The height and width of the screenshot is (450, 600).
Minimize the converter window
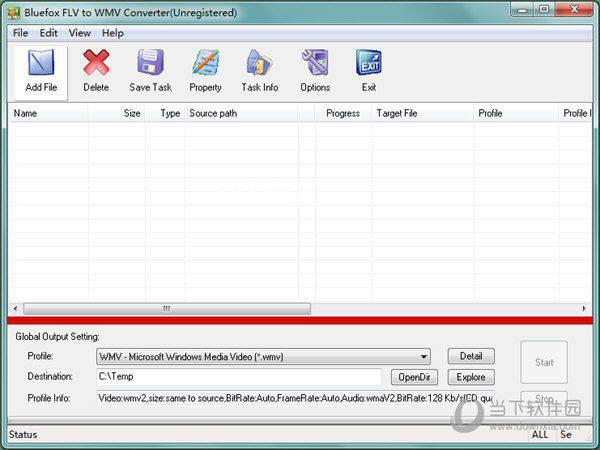coord(522,10)
